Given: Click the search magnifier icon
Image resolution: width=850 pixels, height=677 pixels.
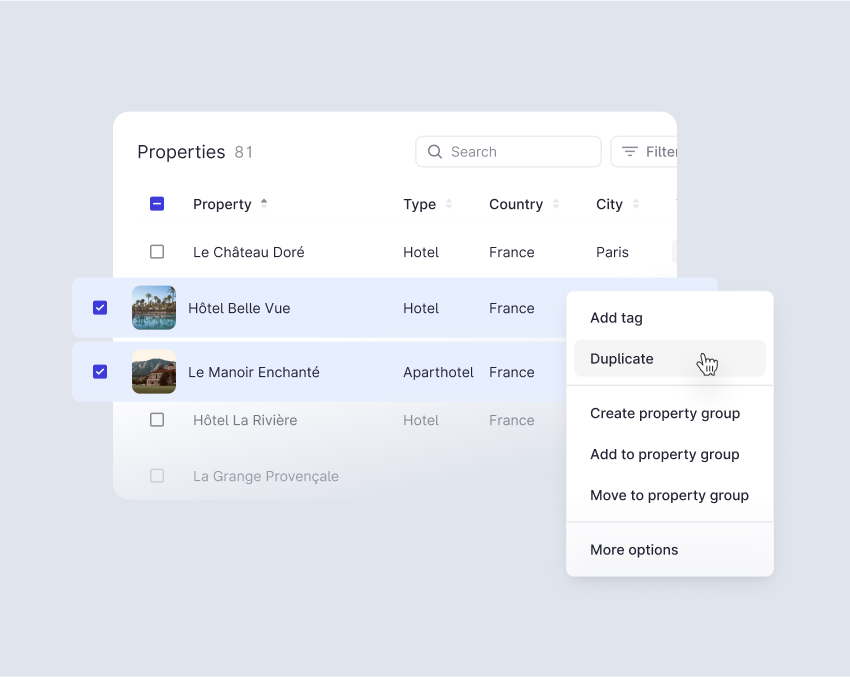Looking at the screenshot, I should (435, 152).
